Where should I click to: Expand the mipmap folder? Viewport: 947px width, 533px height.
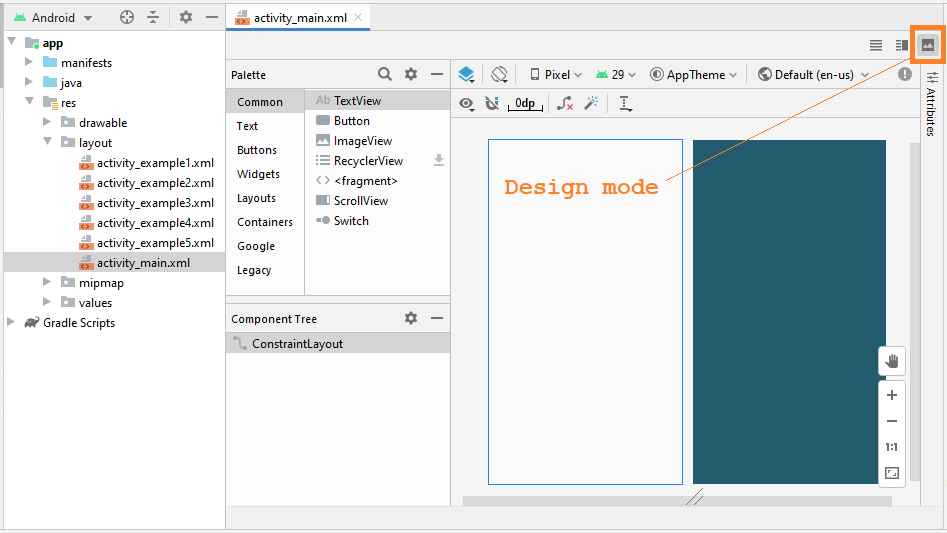pos(47,281)
